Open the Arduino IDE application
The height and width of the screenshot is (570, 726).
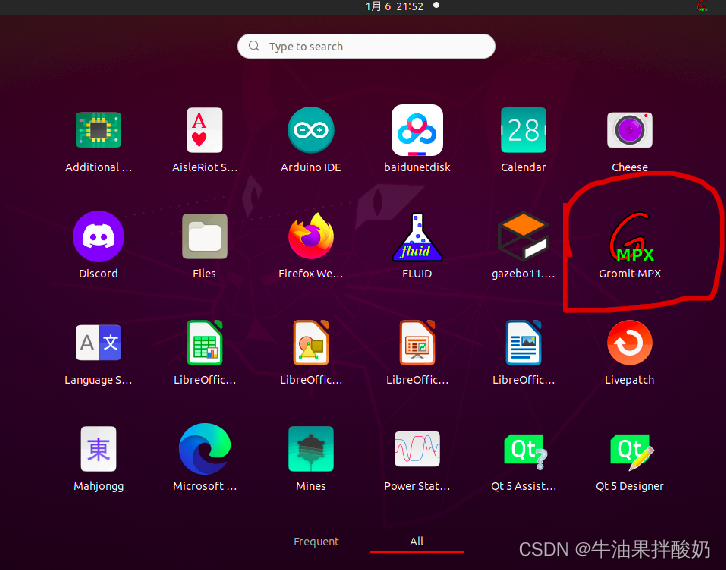click(311, 130)
